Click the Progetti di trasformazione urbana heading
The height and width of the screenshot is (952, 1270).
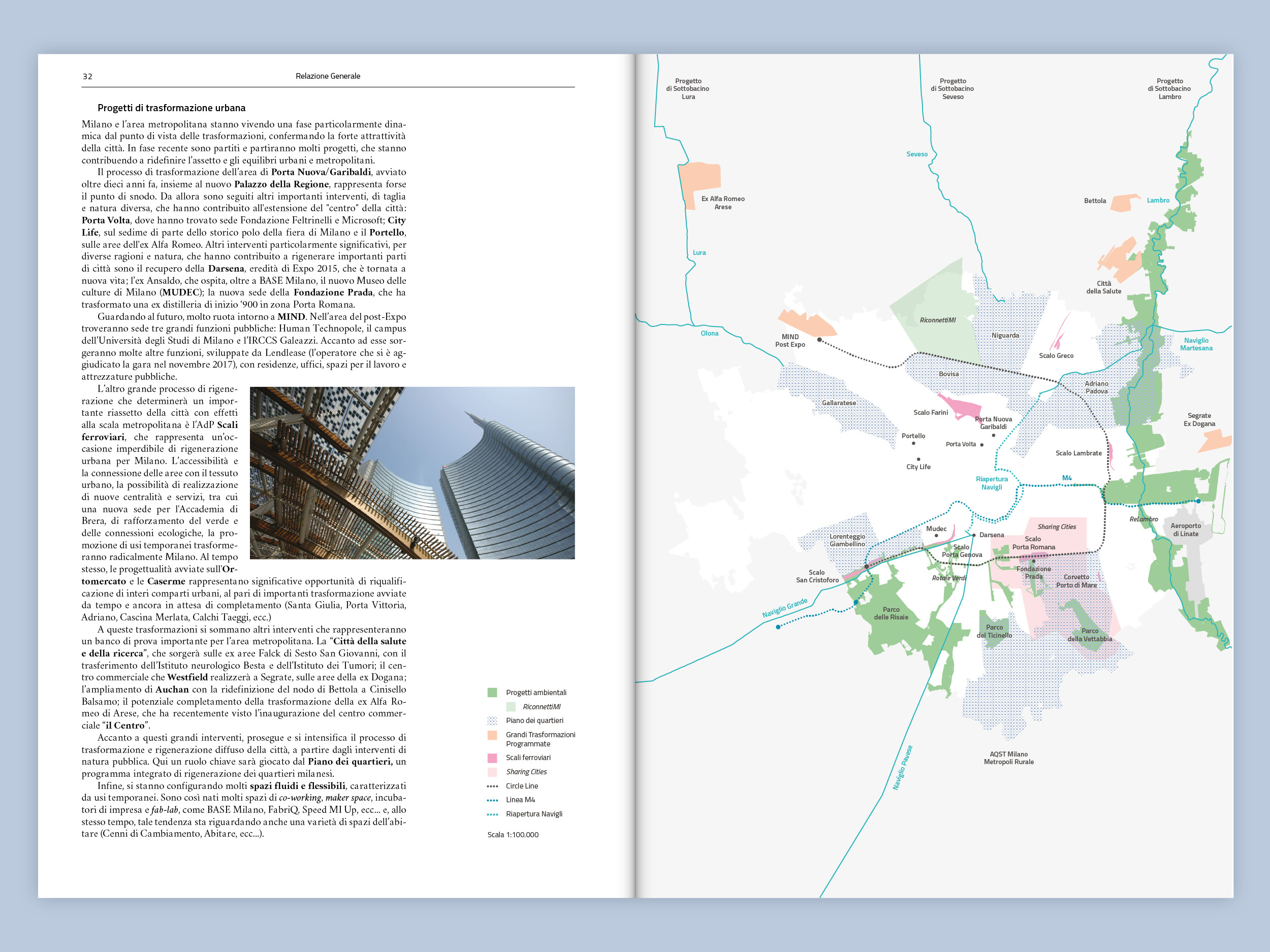[171, 108]
